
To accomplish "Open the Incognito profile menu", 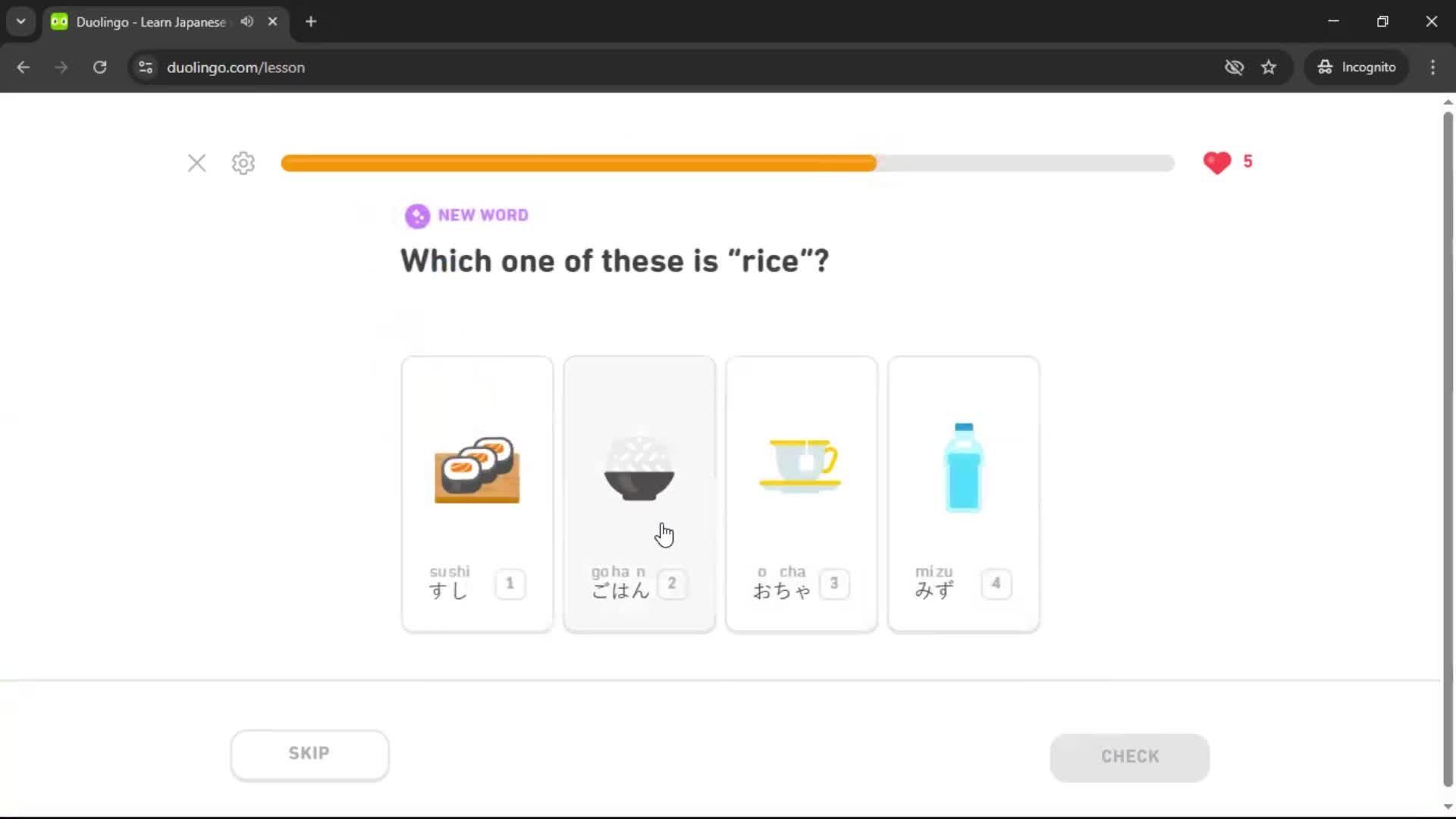I will (x=1357, y=67).
